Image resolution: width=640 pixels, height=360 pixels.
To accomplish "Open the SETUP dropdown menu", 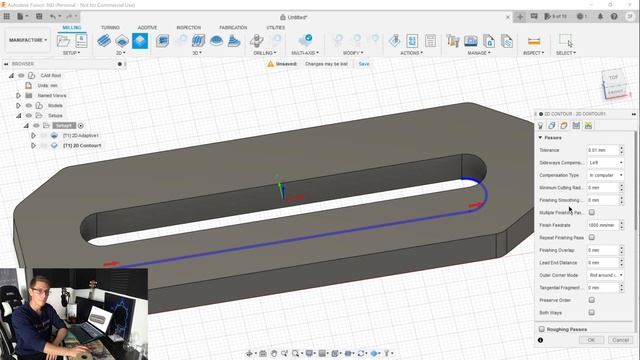I will coord(71,53).
